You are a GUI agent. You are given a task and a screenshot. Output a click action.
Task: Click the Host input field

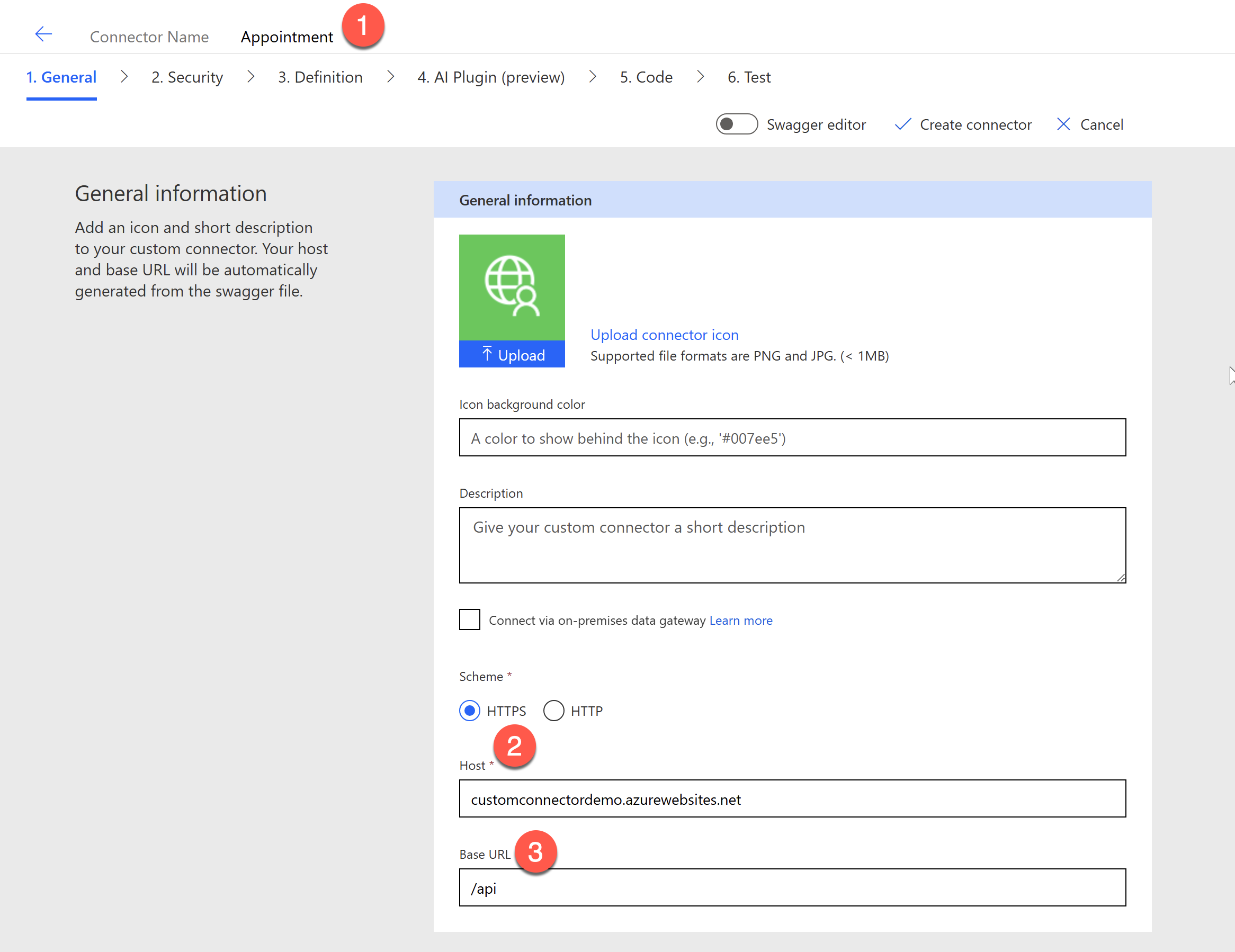[792, 798]
